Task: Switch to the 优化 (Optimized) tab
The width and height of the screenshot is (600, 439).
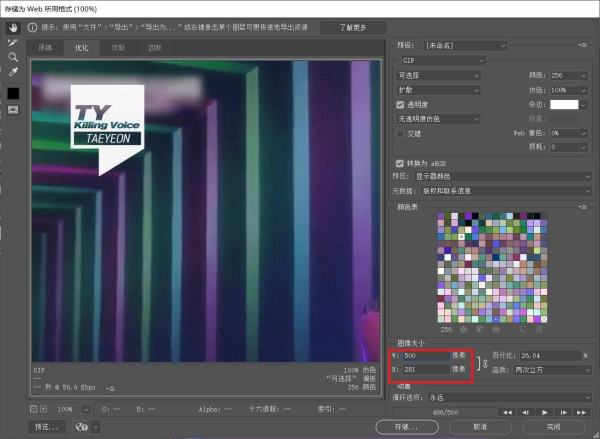Action: click(x=84, y=47)
